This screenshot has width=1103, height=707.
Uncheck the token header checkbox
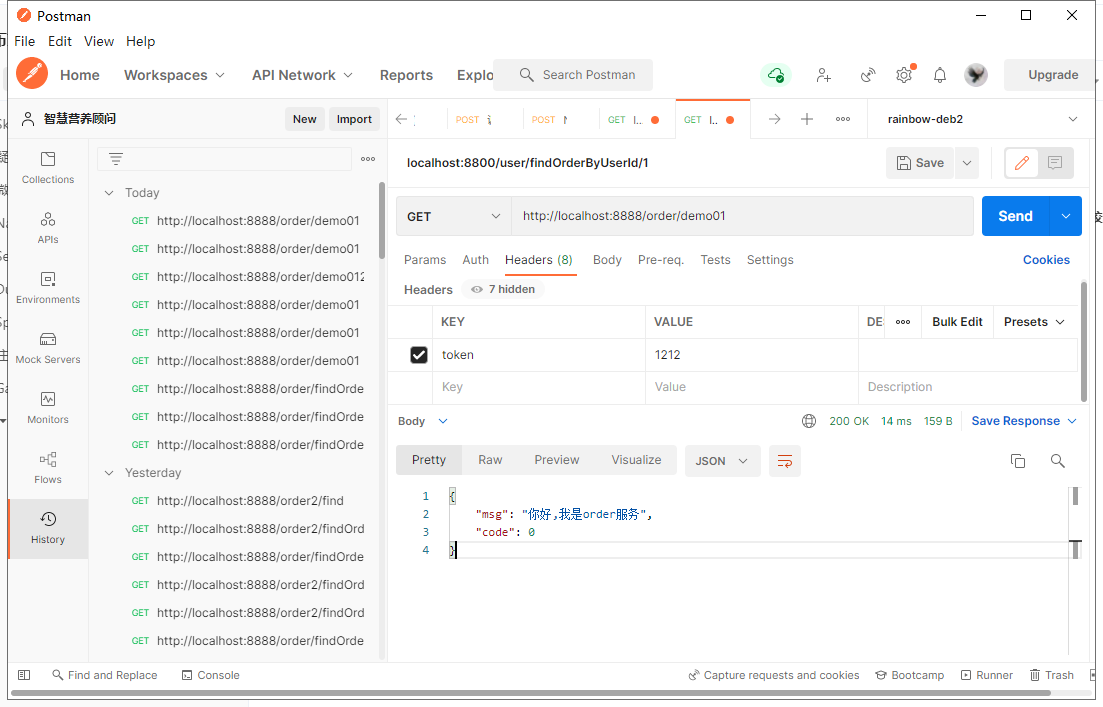[x=419, y=355]
